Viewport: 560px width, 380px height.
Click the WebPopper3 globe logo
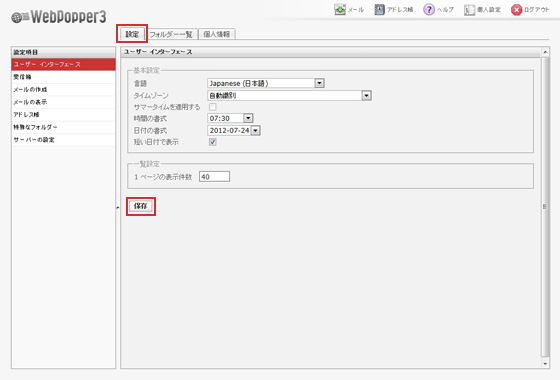[x=20, y=17]
